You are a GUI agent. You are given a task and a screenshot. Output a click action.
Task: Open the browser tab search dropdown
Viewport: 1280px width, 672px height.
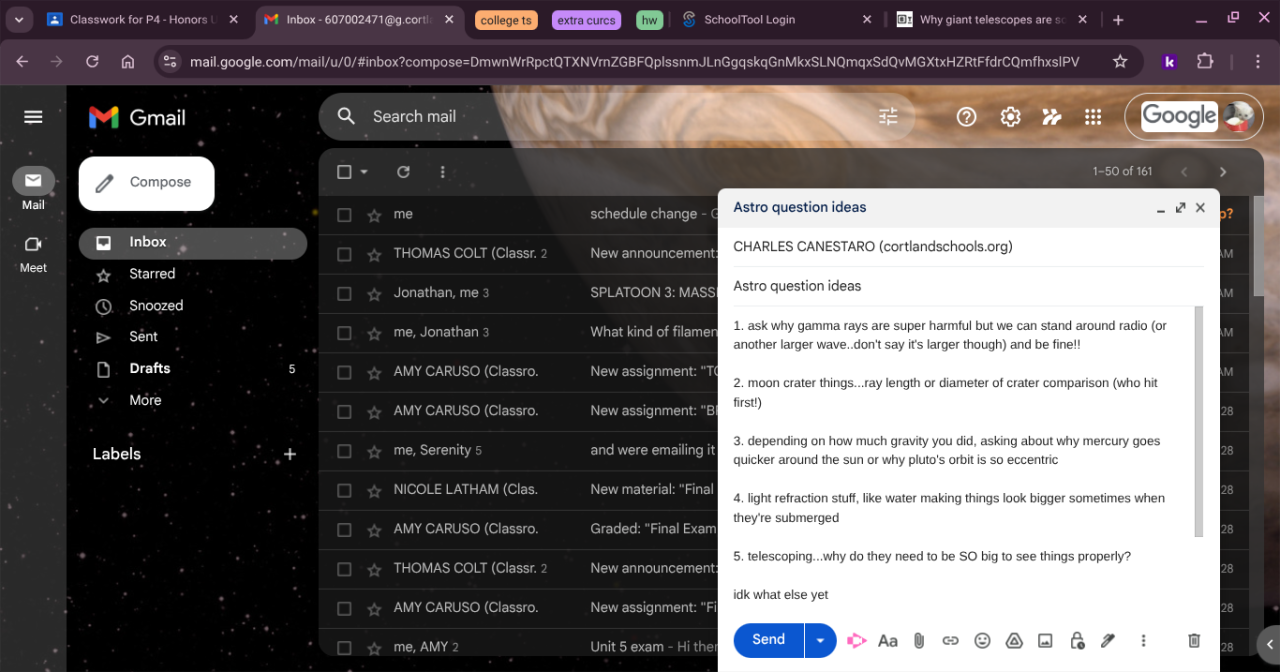(x=18, y=19)
